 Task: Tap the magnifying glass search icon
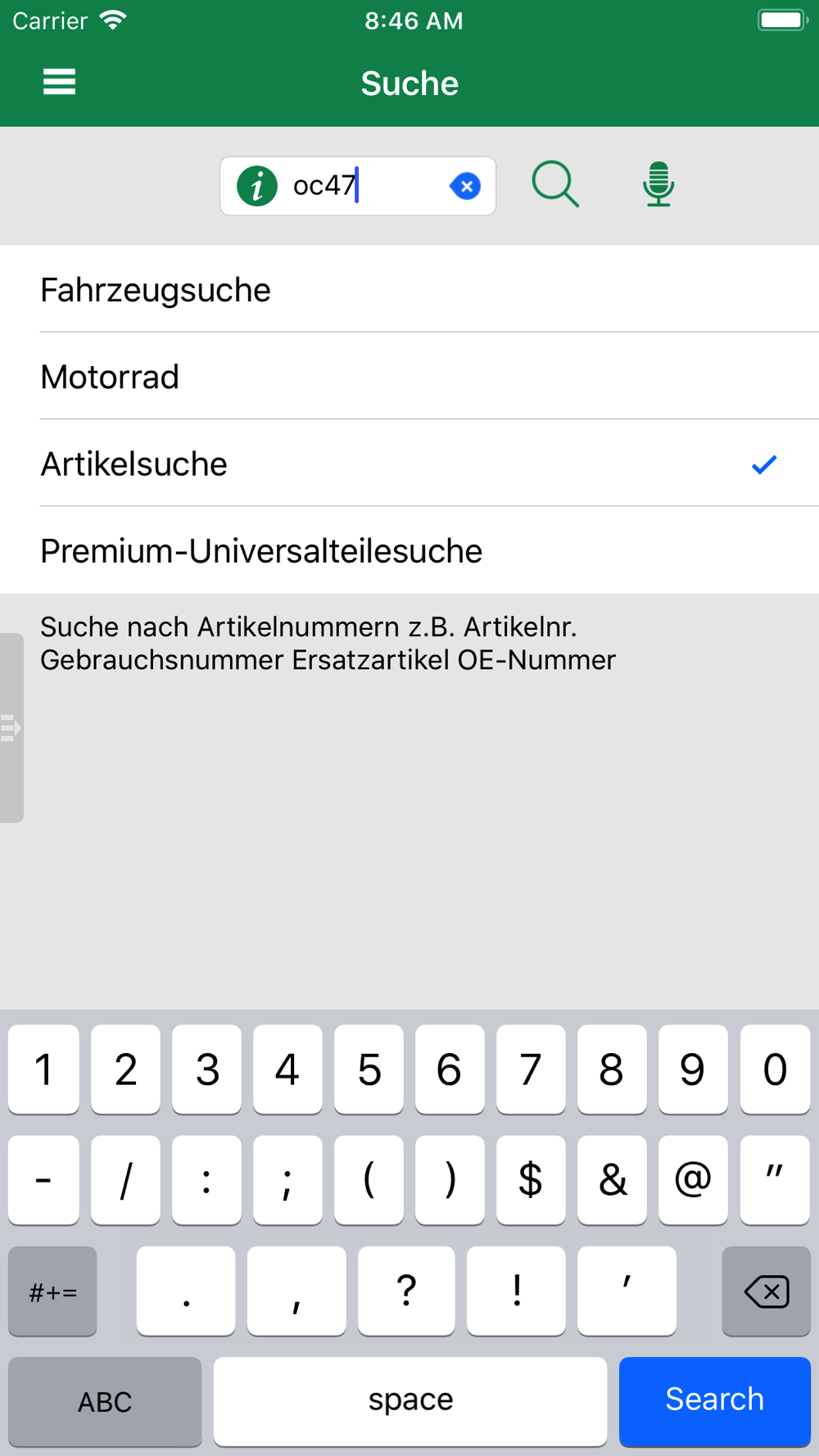pos(555,184)
